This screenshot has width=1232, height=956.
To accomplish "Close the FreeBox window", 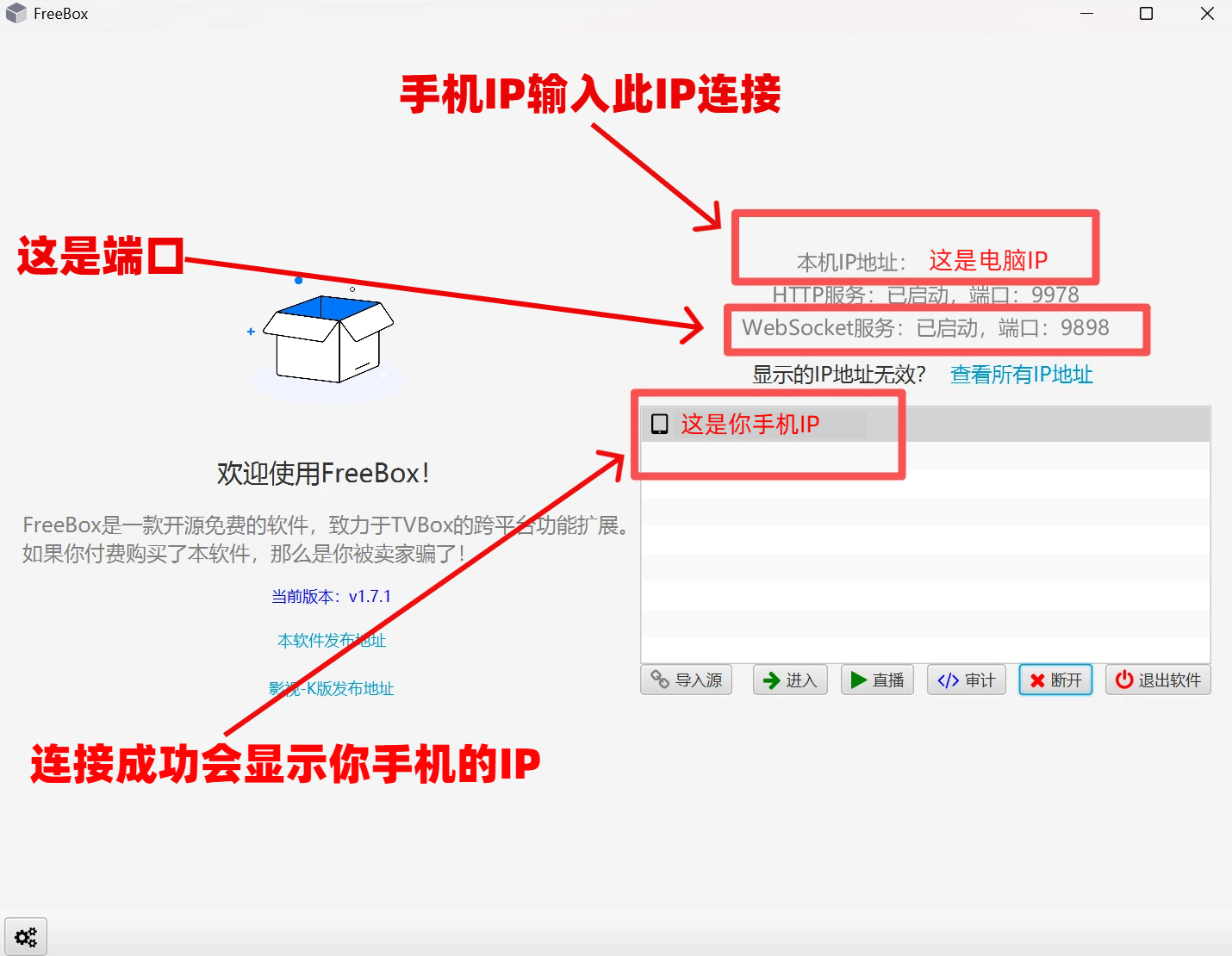I will 1207,14.
